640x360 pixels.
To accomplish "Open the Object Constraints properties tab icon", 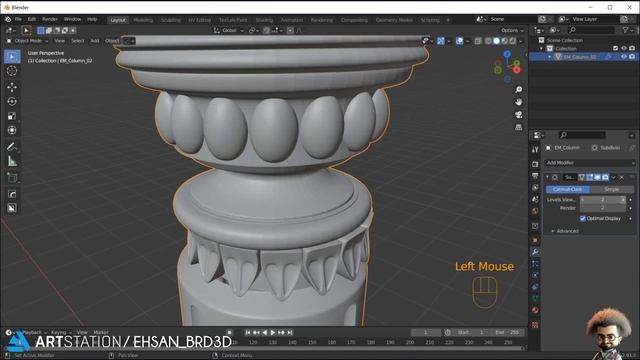I will [535, 287].
